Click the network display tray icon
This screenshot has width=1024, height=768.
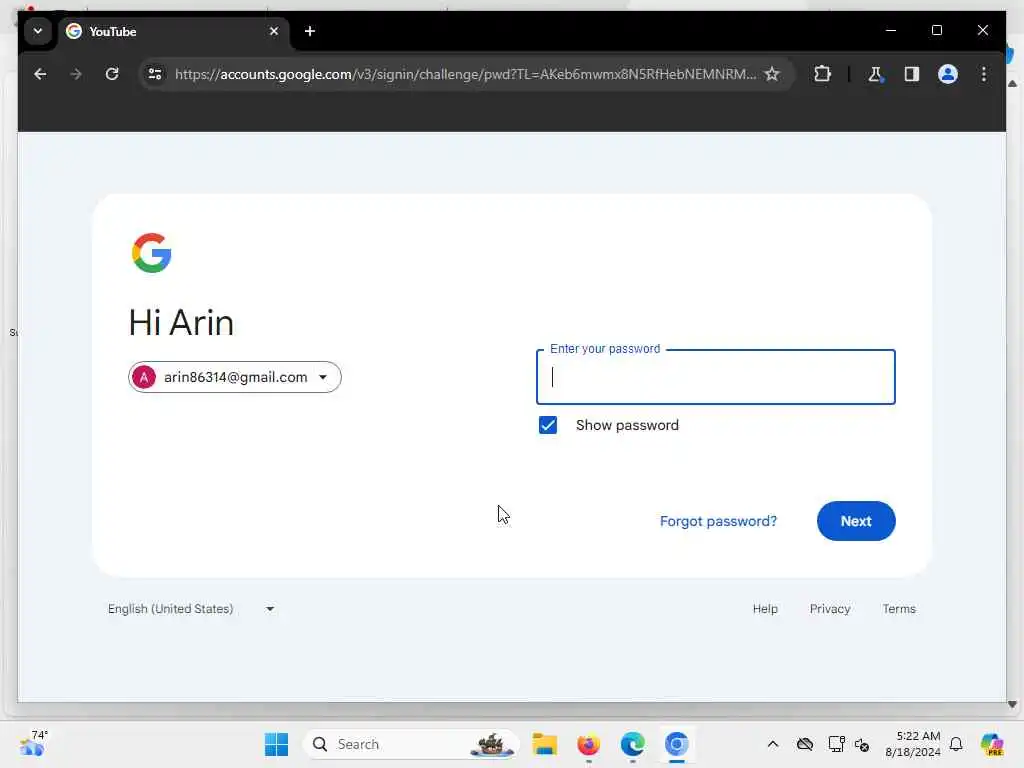pyautogui.click(x=835, y=744)
